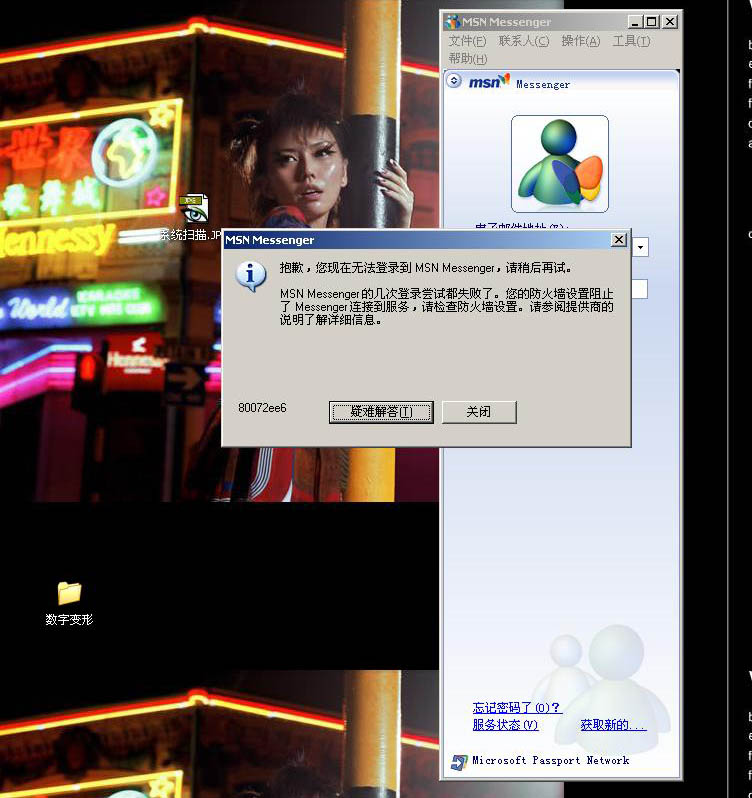
Task: Open the 忘记密码了 forgot password link
Action: 517,707
